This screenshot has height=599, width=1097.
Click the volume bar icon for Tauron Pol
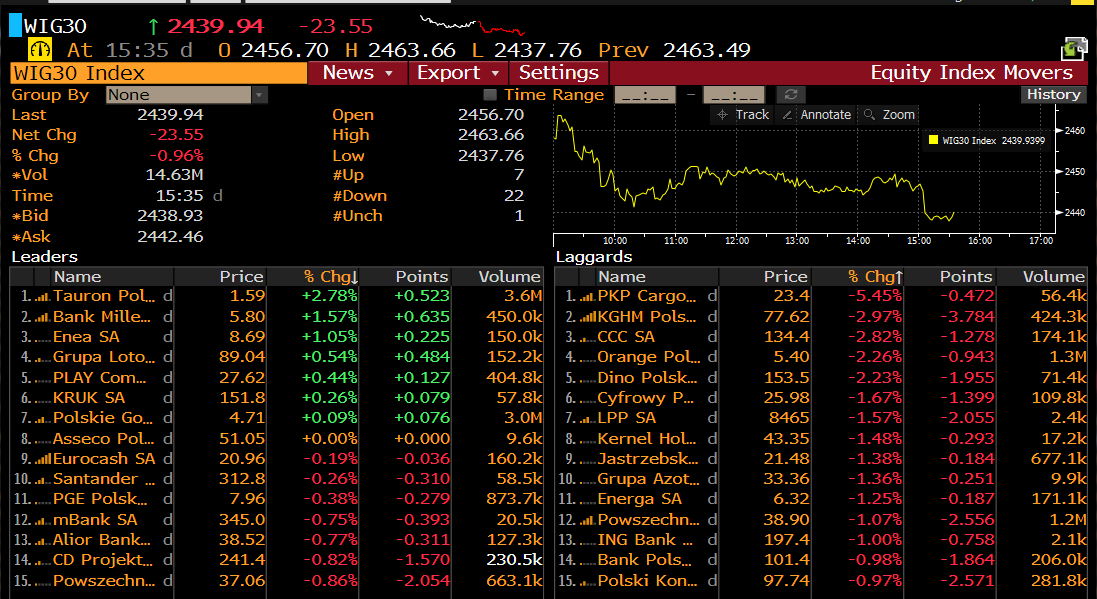(42, 297)
